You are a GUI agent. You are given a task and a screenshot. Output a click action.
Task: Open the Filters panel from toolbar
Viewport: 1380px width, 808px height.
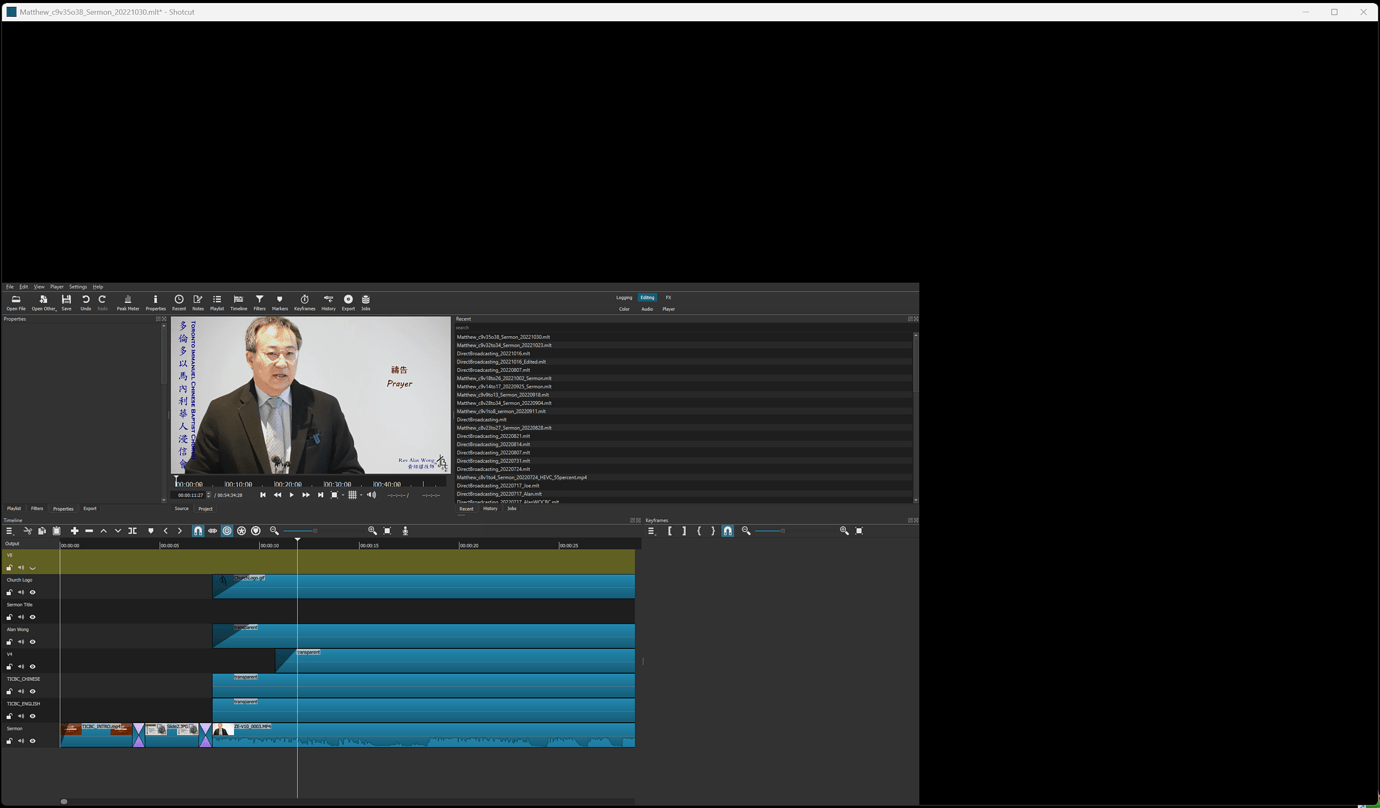(259, 301)
